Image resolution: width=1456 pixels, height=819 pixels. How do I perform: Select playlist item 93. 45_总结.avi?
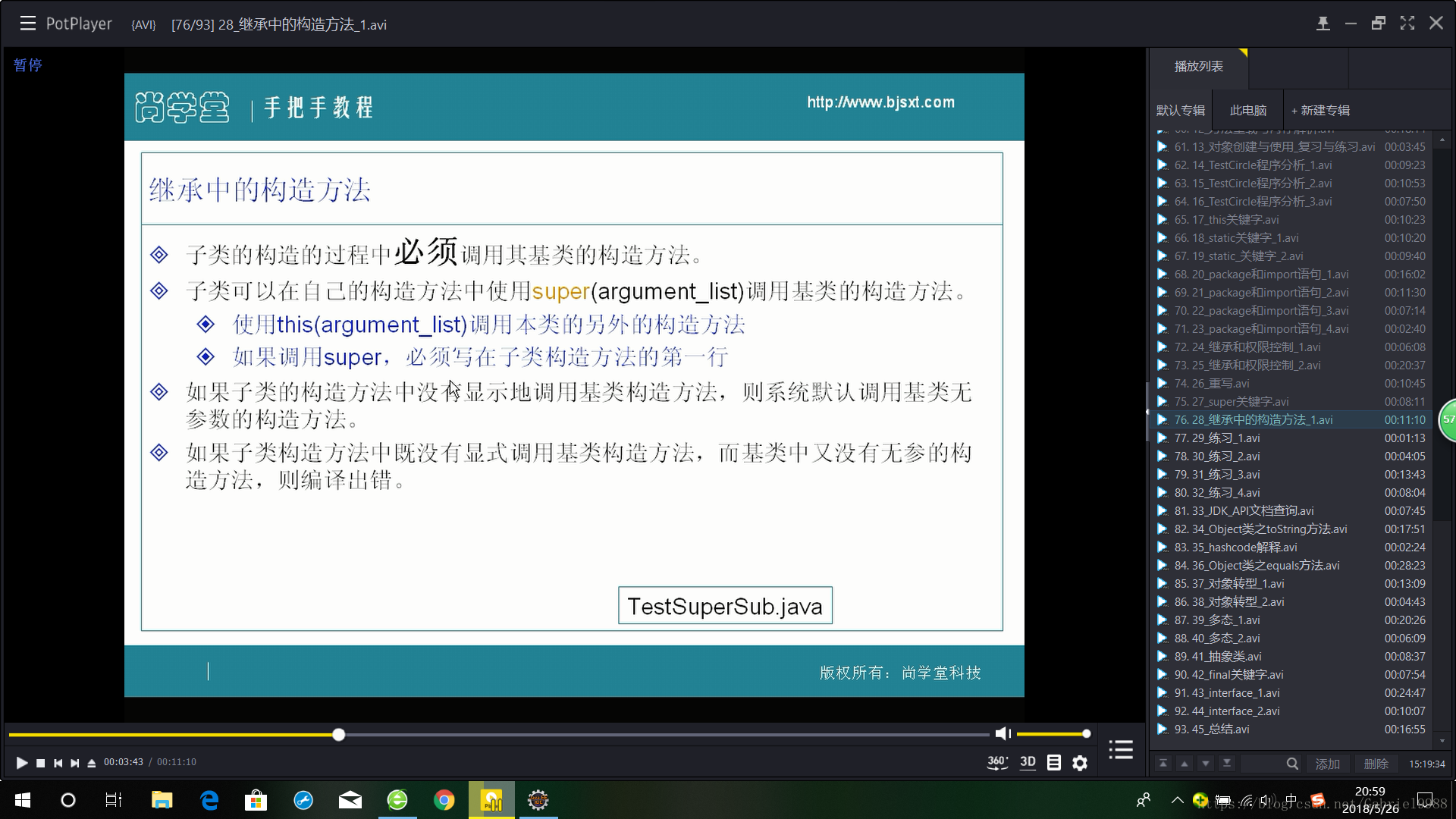[1293, 730]
